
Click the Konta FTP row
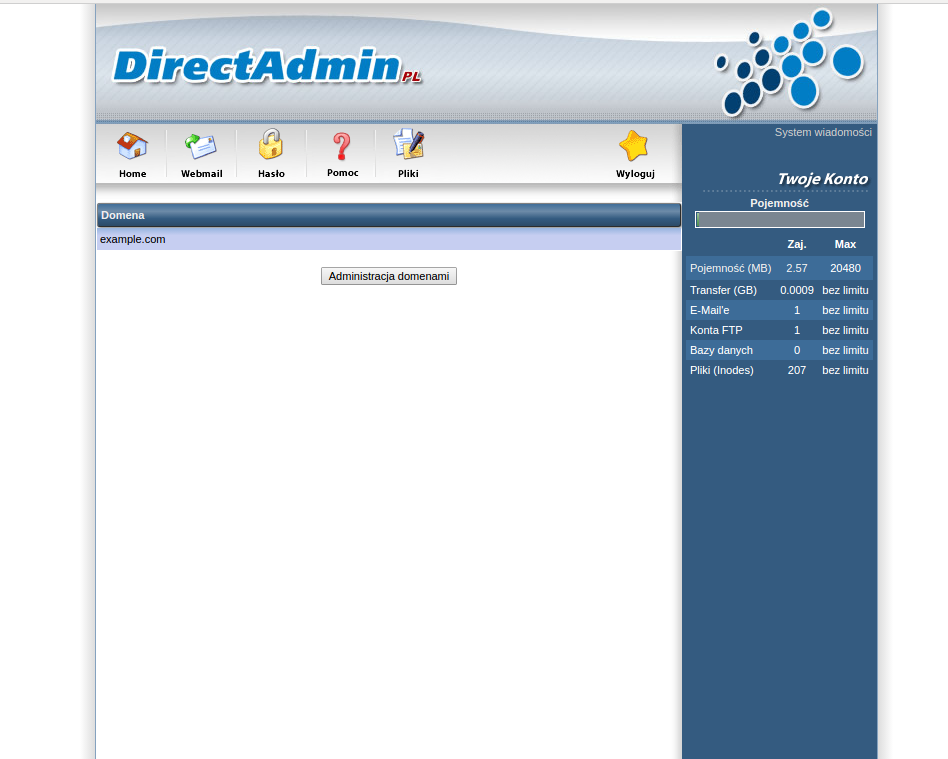(779, 330)
